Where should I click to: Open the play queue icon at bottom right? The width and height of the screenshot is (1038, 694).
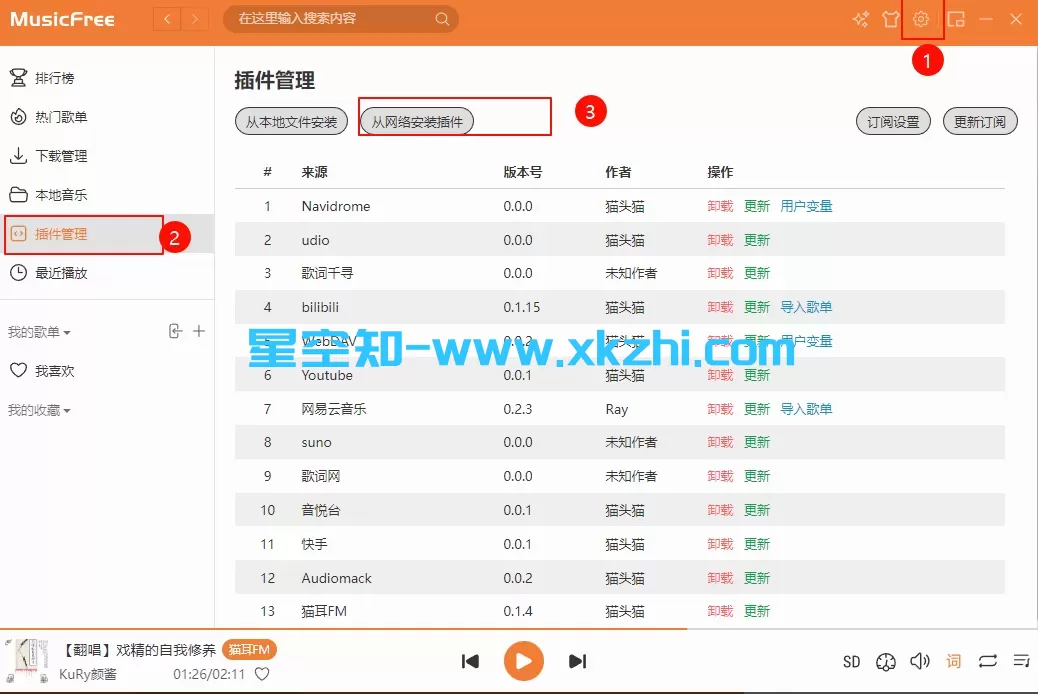point(1021,661)
